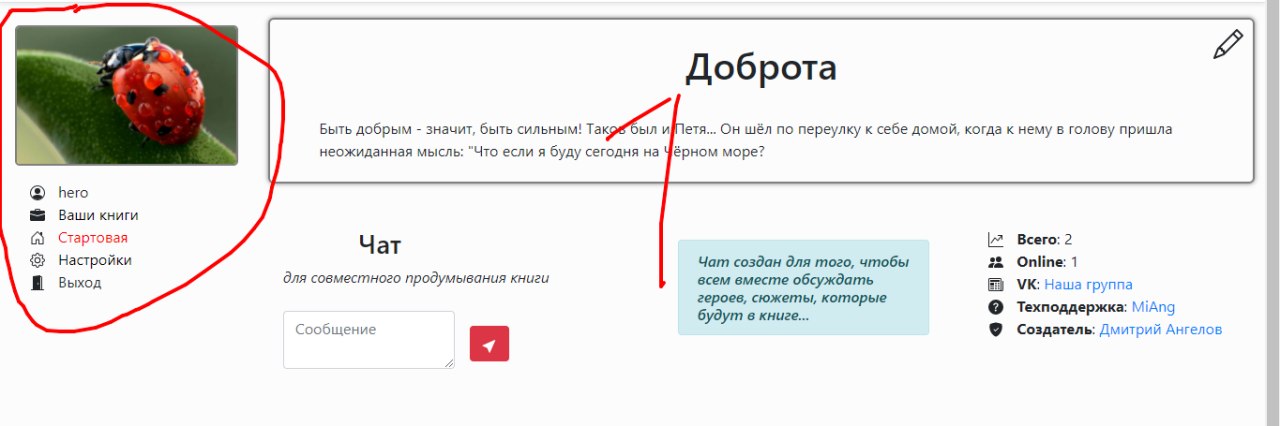Click the house icon beside Стартовая

coord(38,238)
